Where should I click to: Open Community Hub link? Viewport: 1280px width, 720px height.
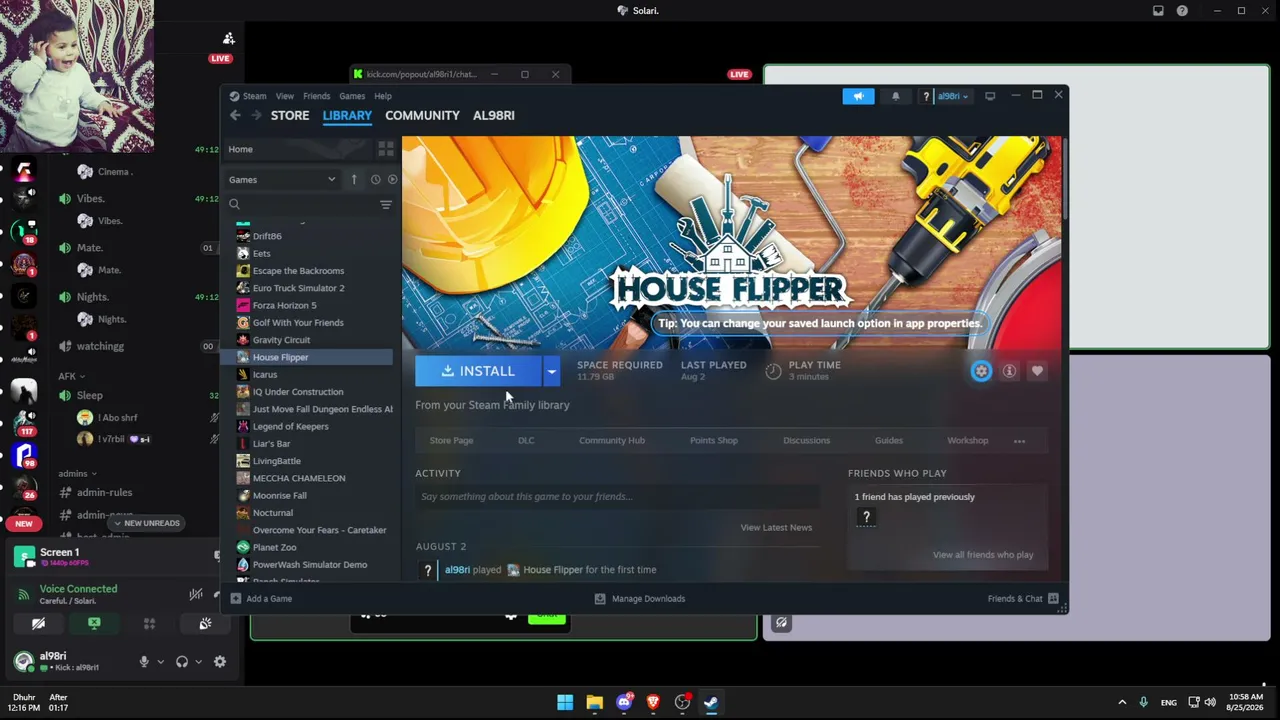click(x=612, y=441)
